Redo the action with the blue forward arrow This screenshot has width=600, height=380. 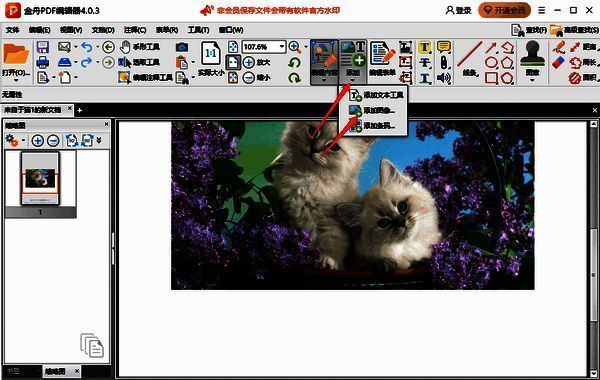(x=86, y=62)
